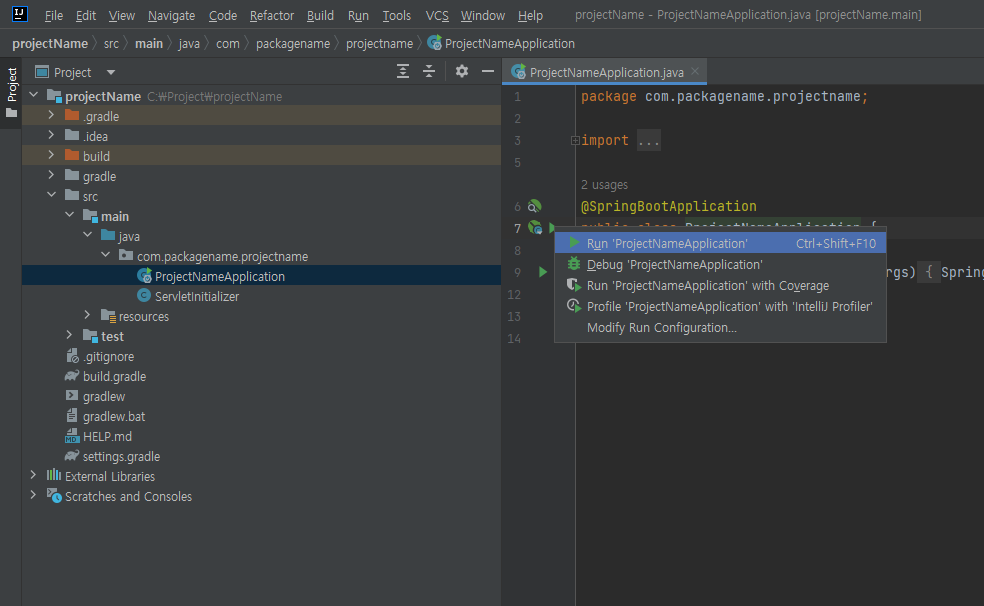Expand the .gradle folder
Screen dimensions: 984x606
click(x=51, y=115)
